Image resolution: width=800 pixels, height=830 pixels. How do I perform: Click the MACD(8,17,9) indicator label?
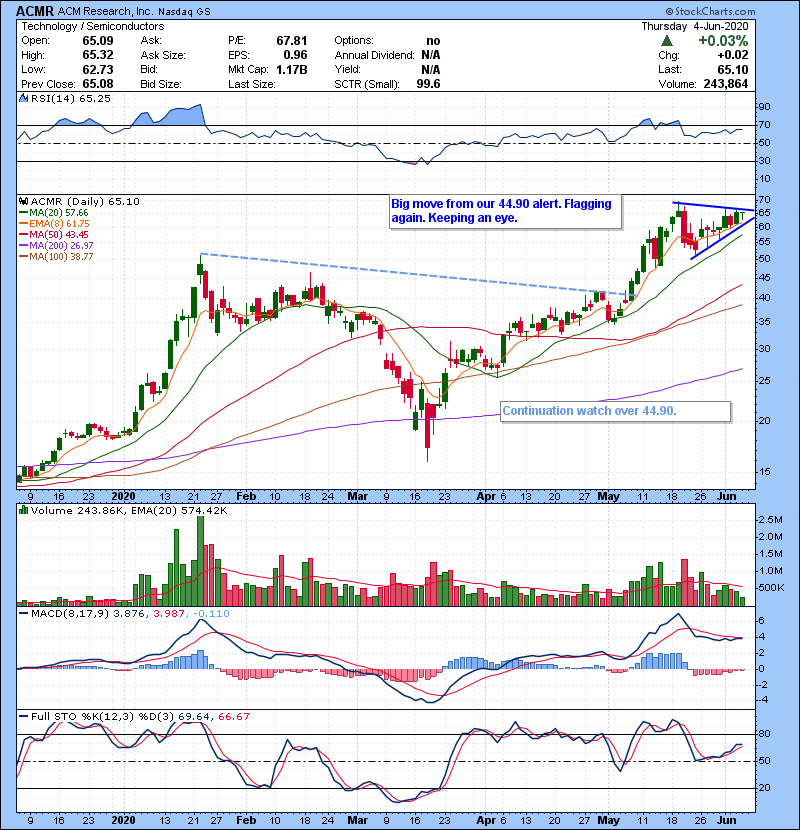(70, 614)
